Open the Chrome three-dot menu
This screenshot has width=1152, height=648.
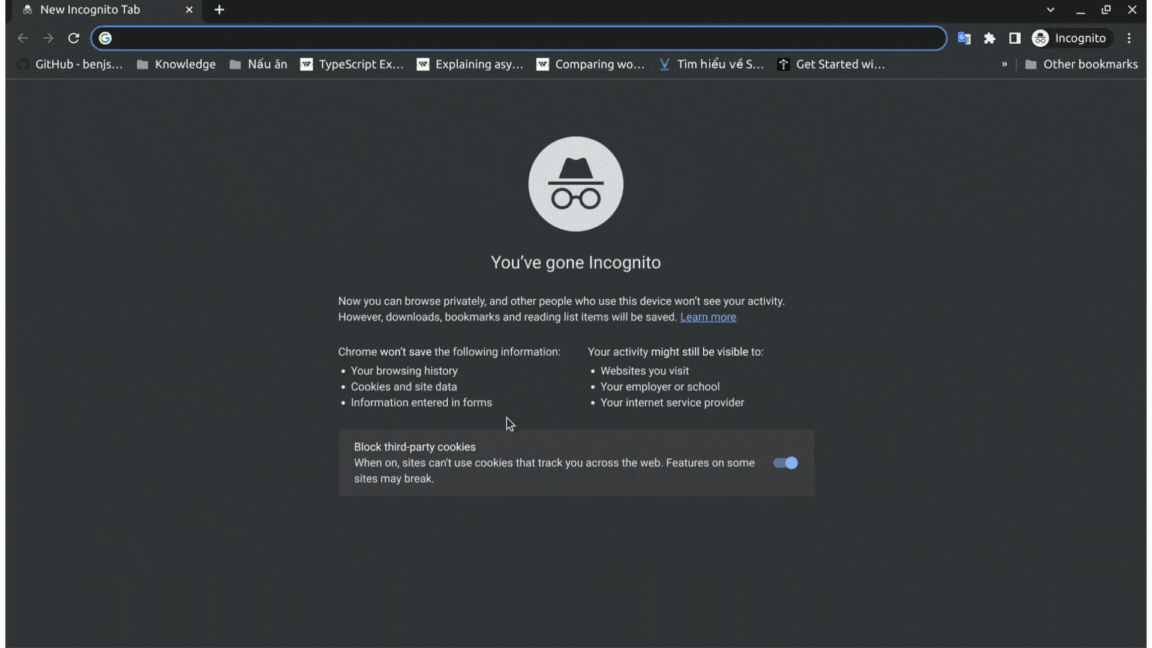click(x=1129, y=38)
